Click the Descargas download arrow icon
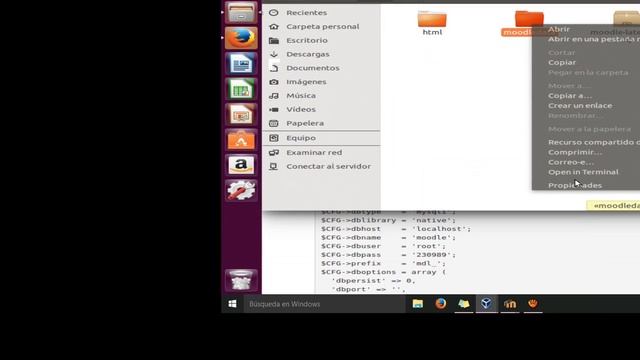The image size is (640, 360). (273, 54)
